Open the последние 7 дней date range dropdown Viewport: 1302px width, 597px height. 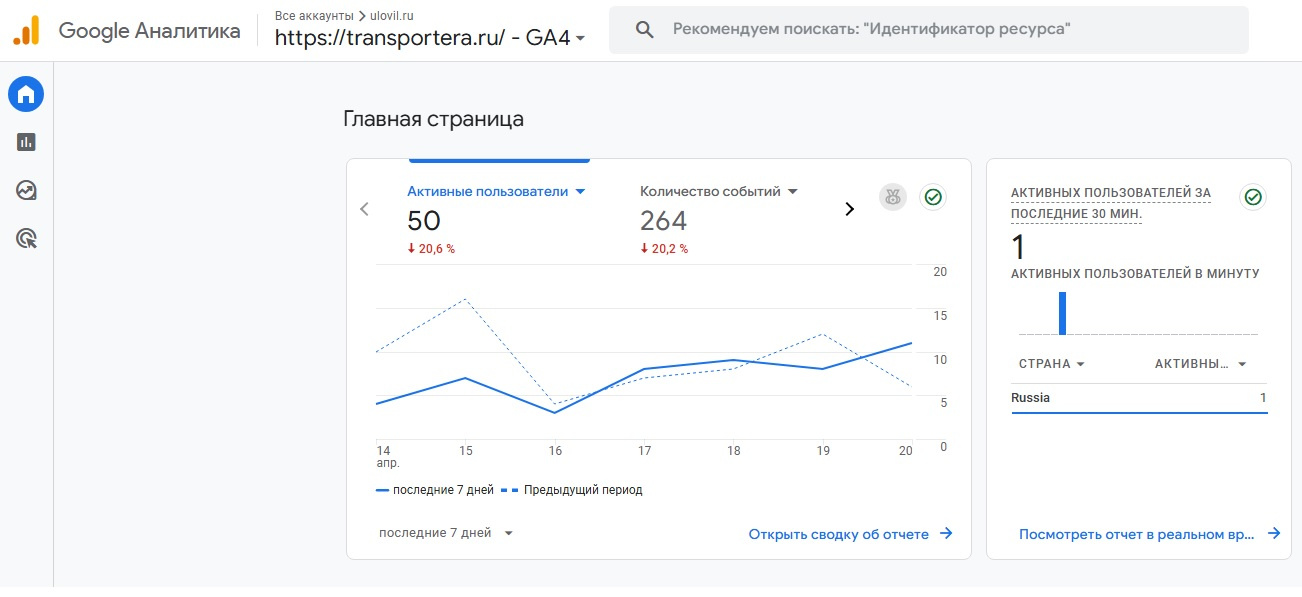(445, 533)
